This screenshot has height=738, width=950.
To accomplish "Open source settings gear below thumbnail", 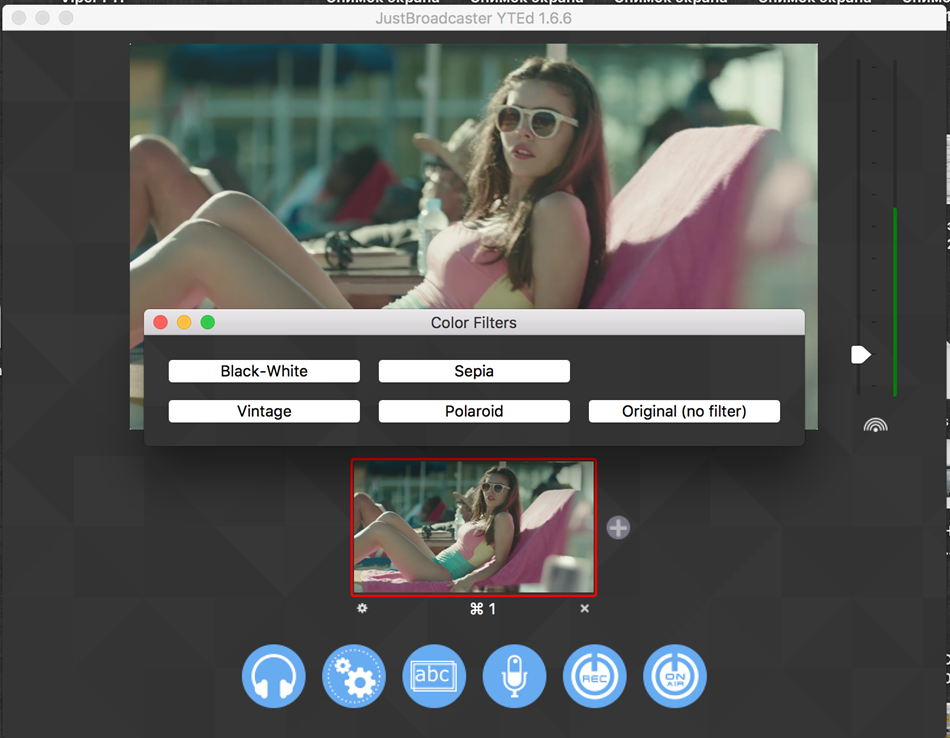I will [362, 608].
